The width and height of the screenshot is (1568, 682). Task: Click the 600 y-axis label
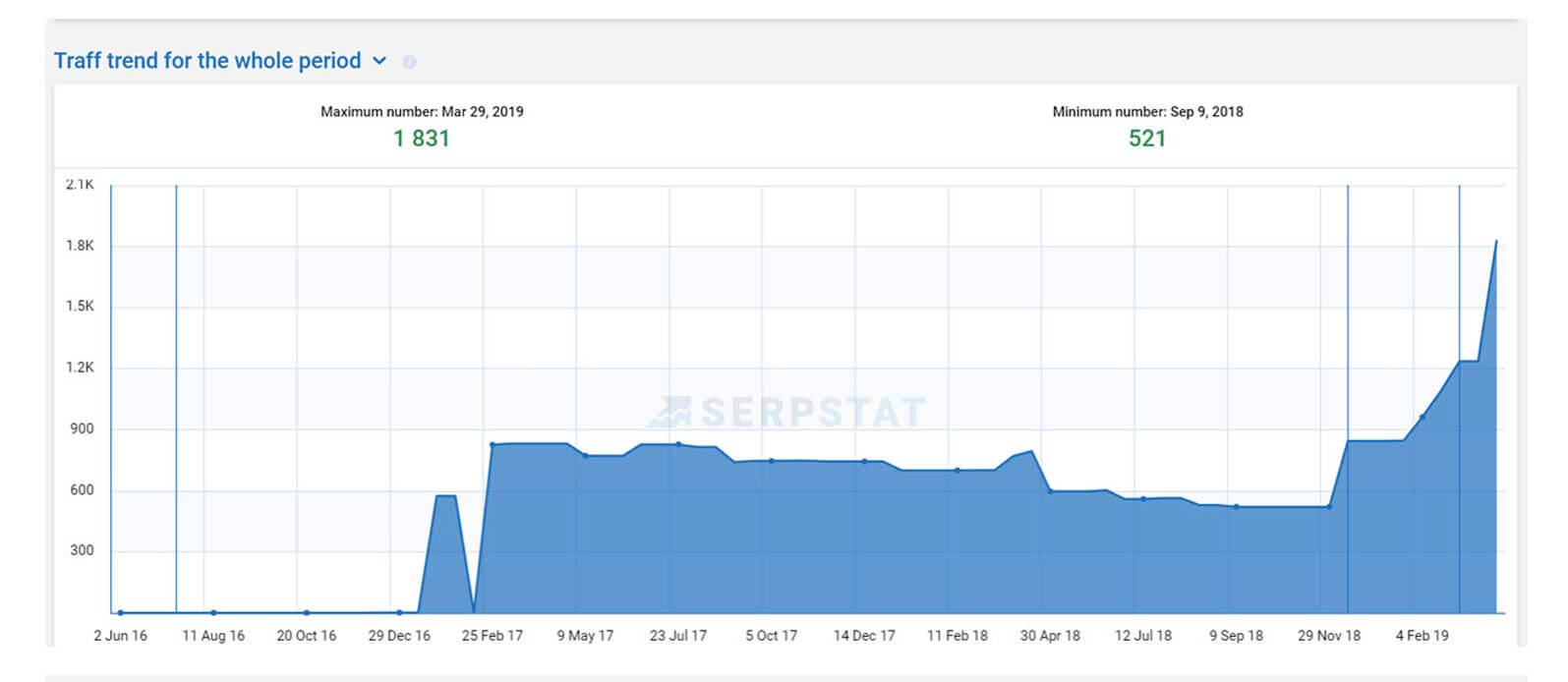tap(82, 489)
